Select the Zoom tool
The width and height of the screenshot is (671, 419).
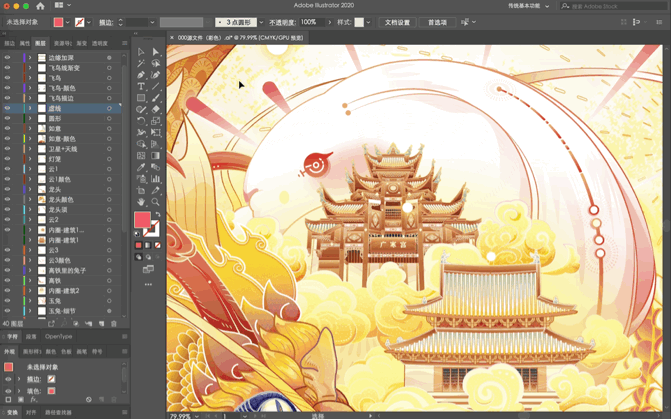[155, 202]
